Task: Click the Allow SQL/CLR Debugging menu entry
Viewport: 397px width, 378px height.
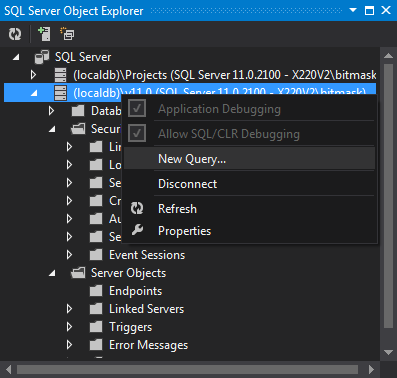Action: (x=249, y=134)
